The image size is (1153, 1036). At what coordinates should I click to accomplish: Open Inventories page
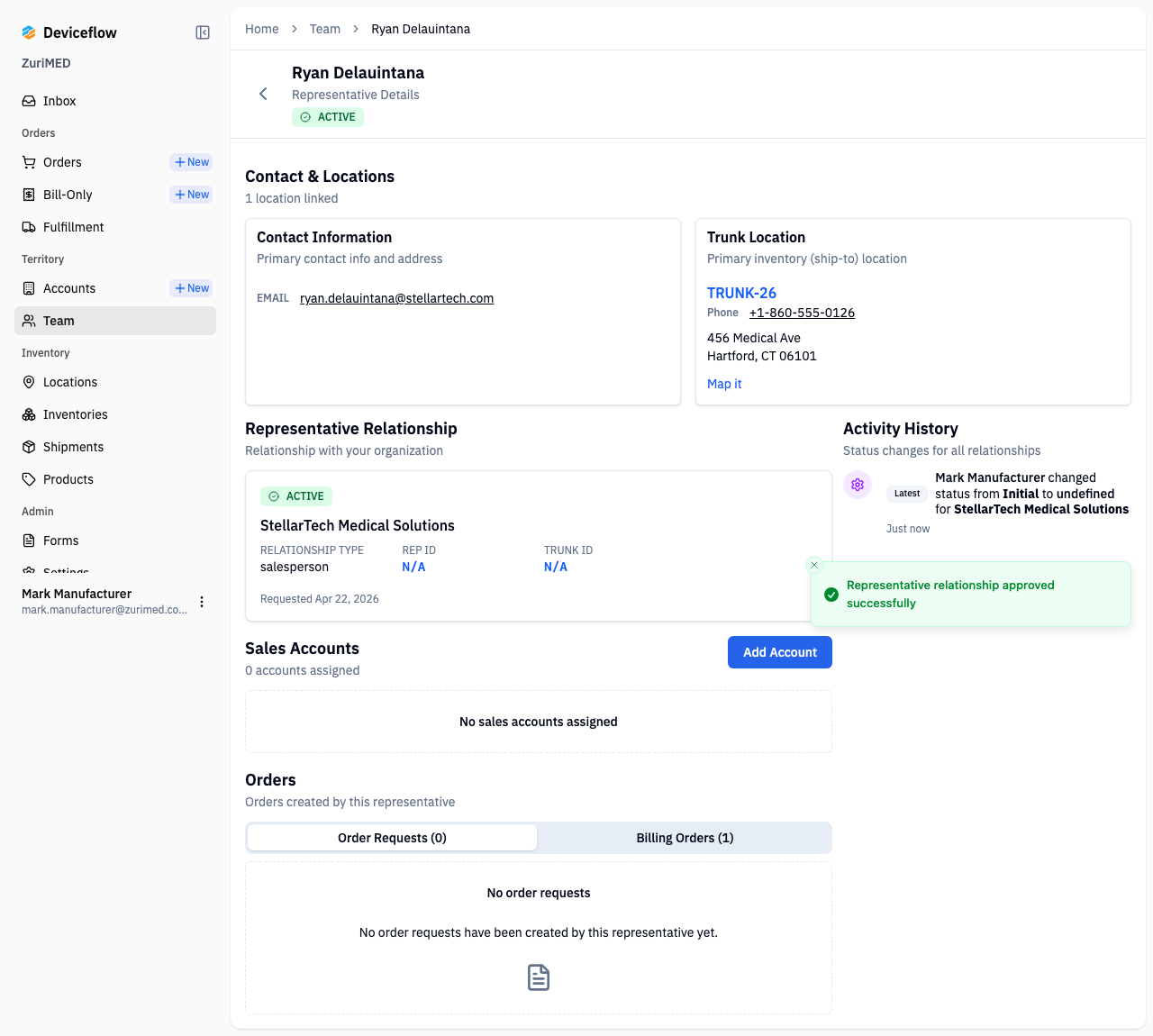[x=115, y=414]
